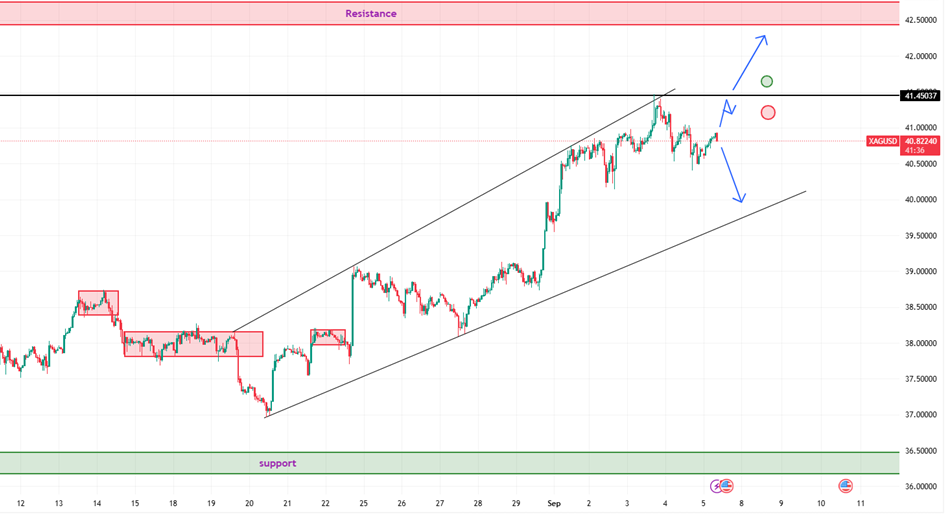Click date label 19 on time axis
The image size is (950, 520).
211,503
